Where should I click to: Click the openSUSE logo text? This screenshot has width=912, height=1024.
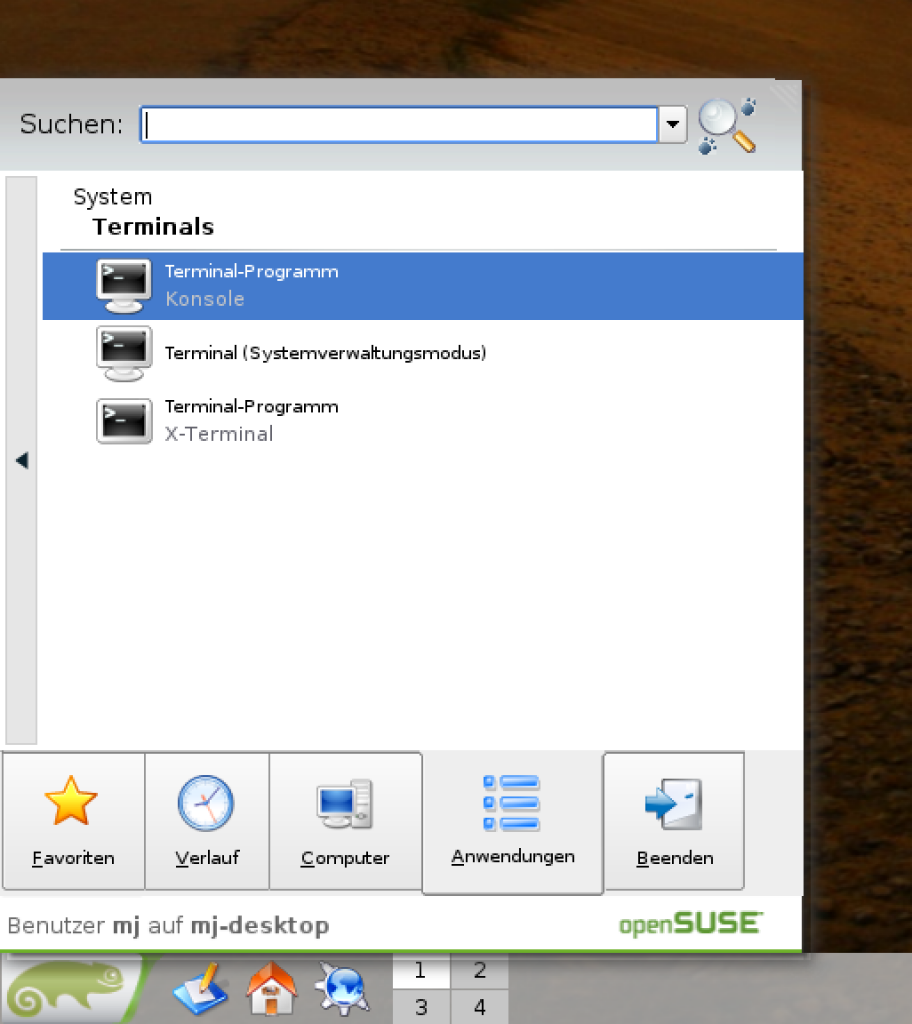[691, 924]
